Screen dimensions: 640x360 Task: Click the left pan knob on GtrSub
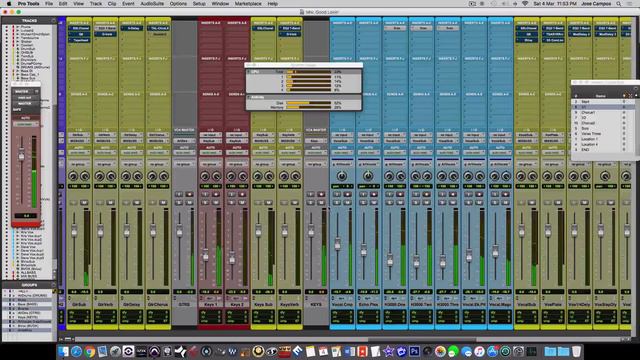click(x=73, y=176)
